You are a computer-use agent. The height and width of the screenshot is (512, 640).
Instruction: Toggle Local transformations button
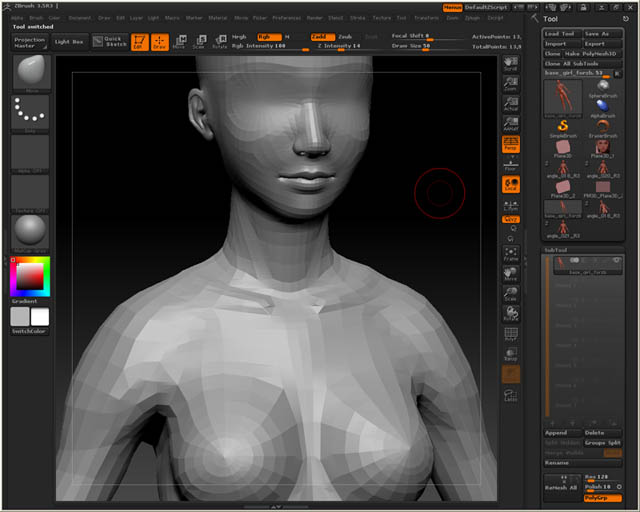(x=511, y=184)
